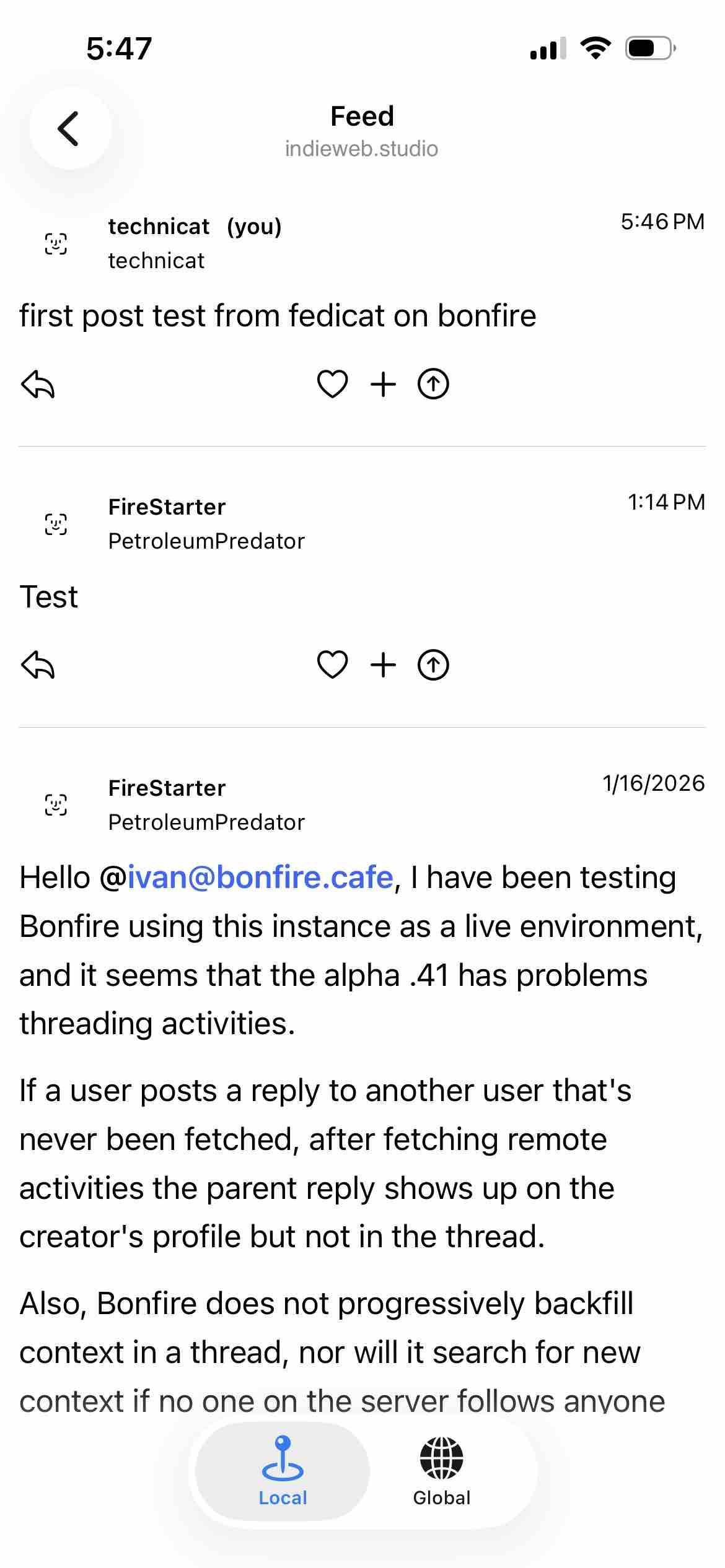Open technicat's avatar on first post
This screenshot has width=725, height=1568.
[x=56, y=243]
